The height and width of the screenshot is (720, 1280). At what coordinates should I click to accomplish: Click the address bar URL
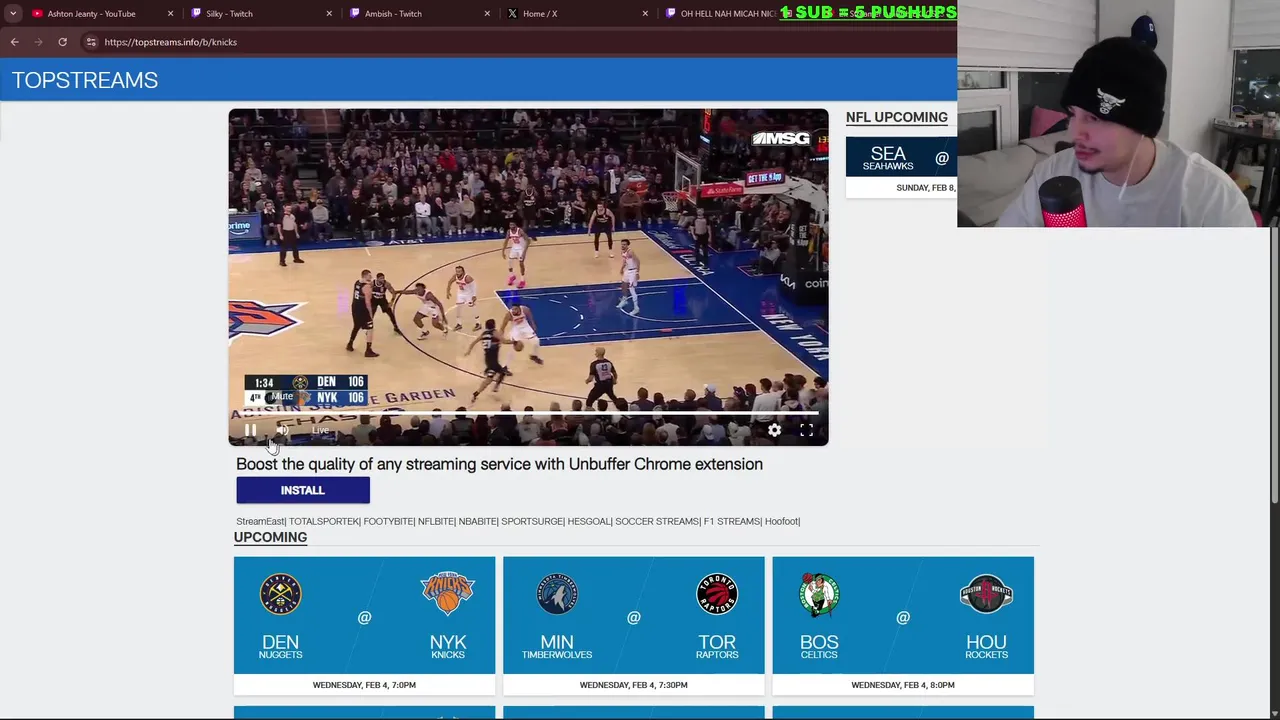[x=170, y=42]
